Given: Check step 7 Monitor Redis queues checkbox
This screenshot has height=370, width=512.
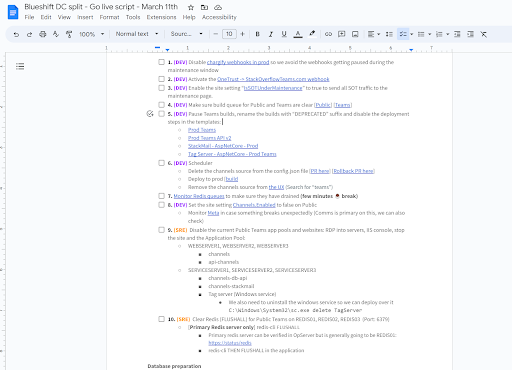Looking at the screenshot, I should pyautogui.click(x=161, y=196).
